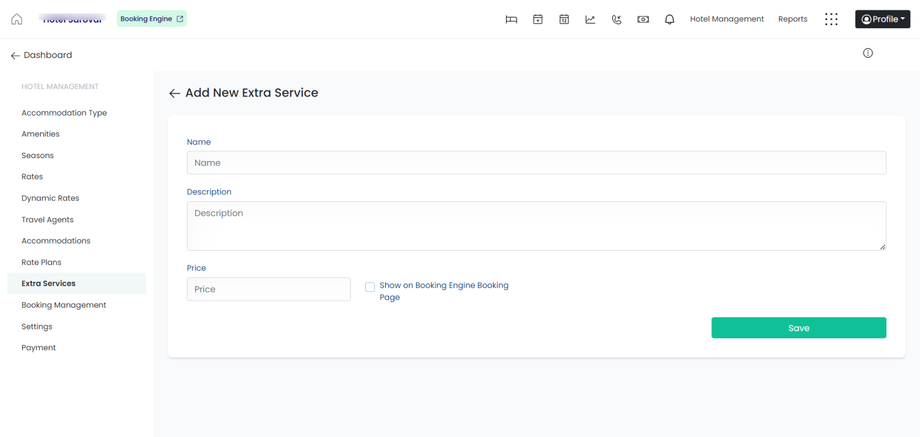Click into the Name input field
920x437 pixels.
click(x=536, y=163)
